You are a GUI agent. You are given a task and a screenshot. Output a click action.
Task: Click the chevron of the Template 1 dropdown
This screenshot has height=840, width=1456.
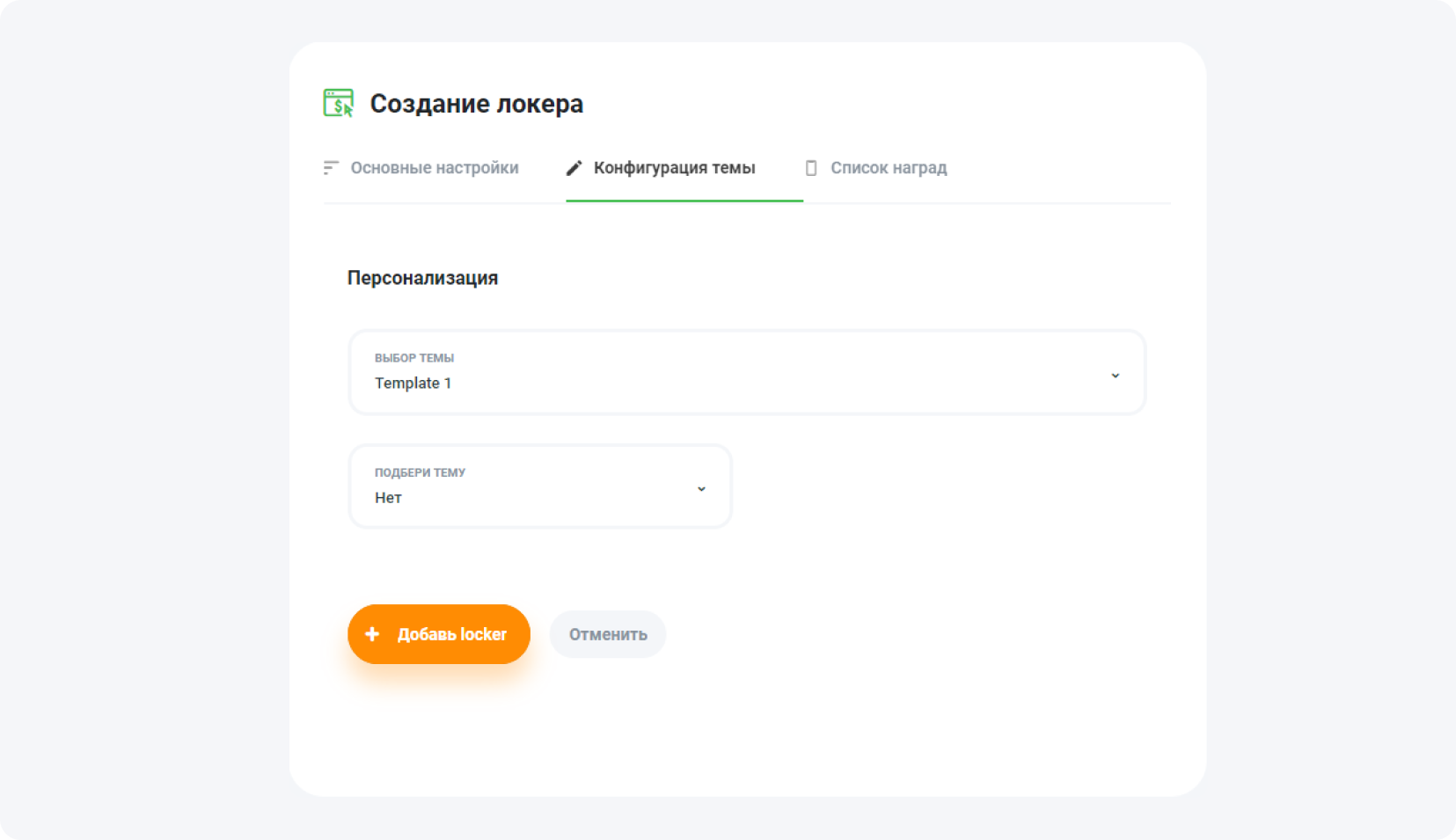(x=1116, y=375)
